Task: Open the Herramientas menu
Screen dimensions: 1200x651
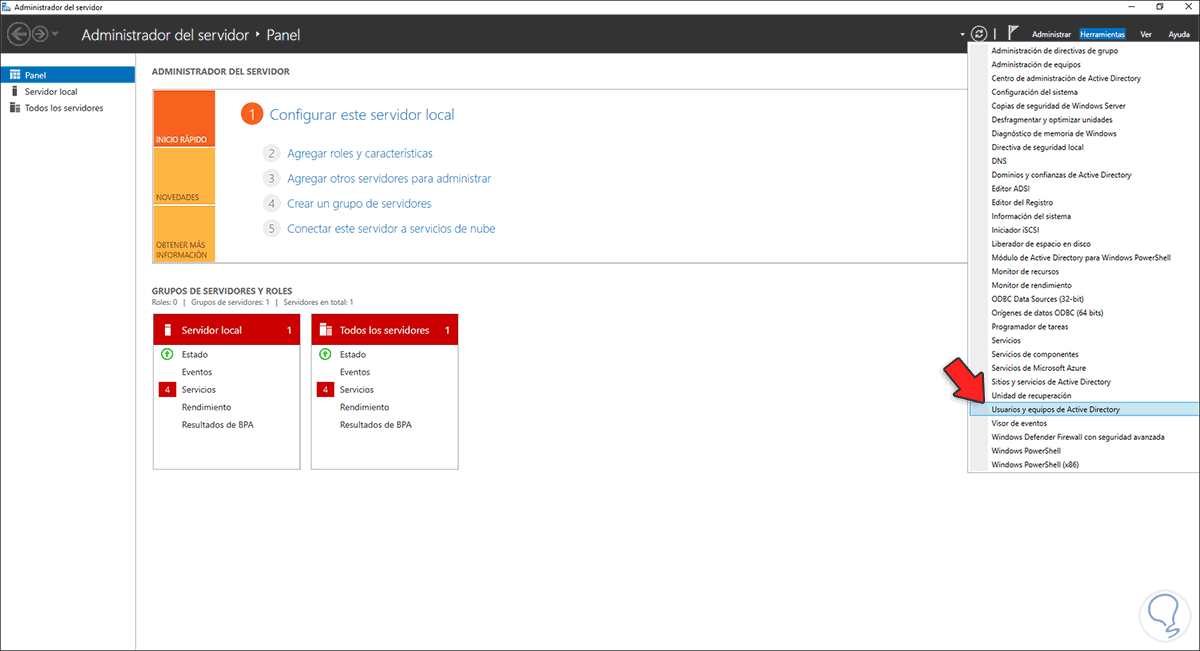Action: [1102, 35]
